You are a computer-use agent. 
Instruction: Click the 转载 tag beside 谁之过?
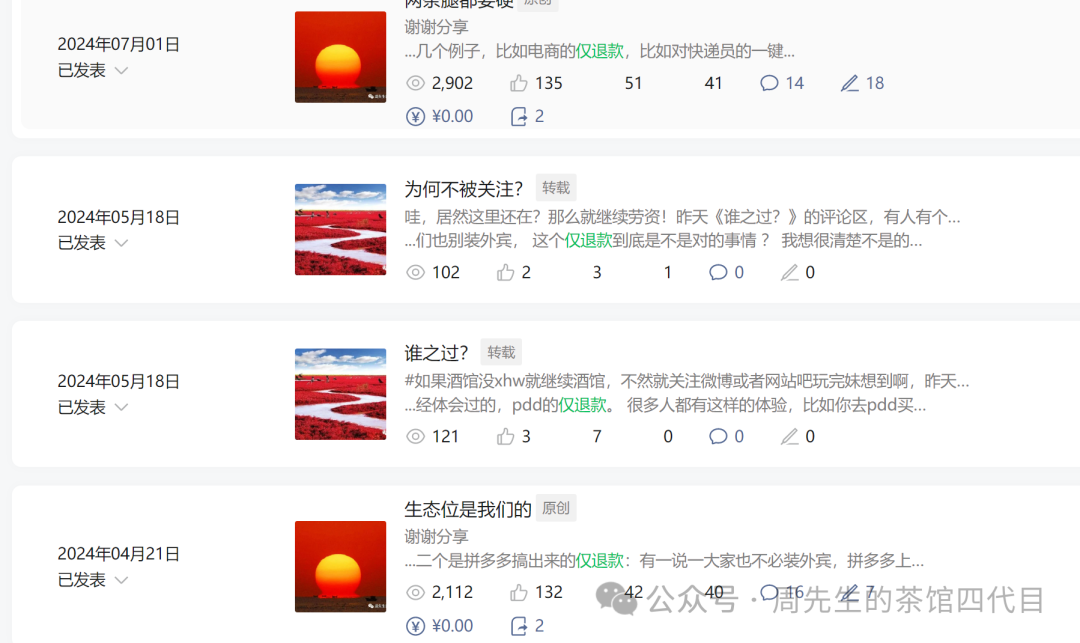[501, 352]
